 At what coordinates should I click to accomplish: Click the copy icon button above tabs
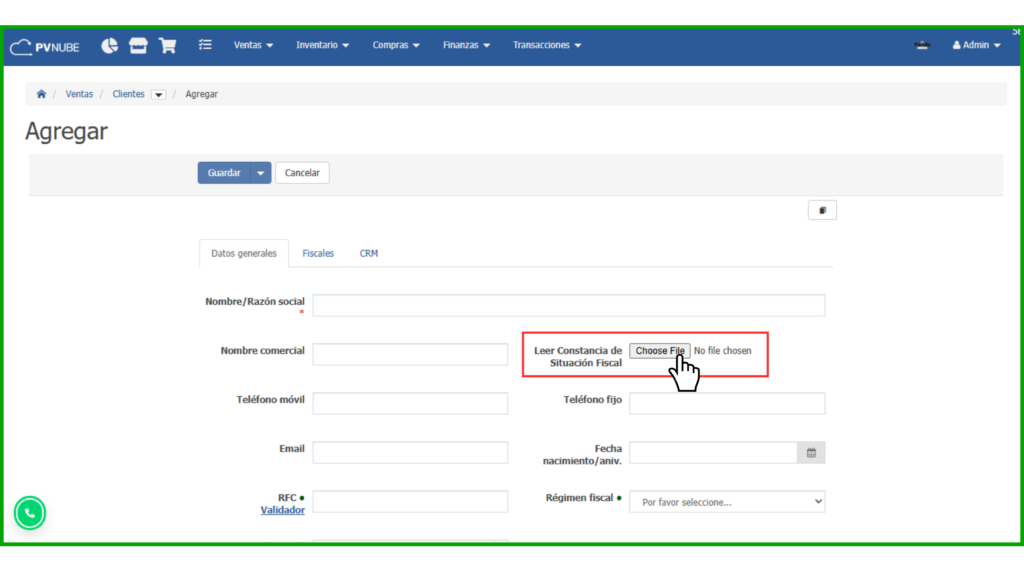pos(822,210)
